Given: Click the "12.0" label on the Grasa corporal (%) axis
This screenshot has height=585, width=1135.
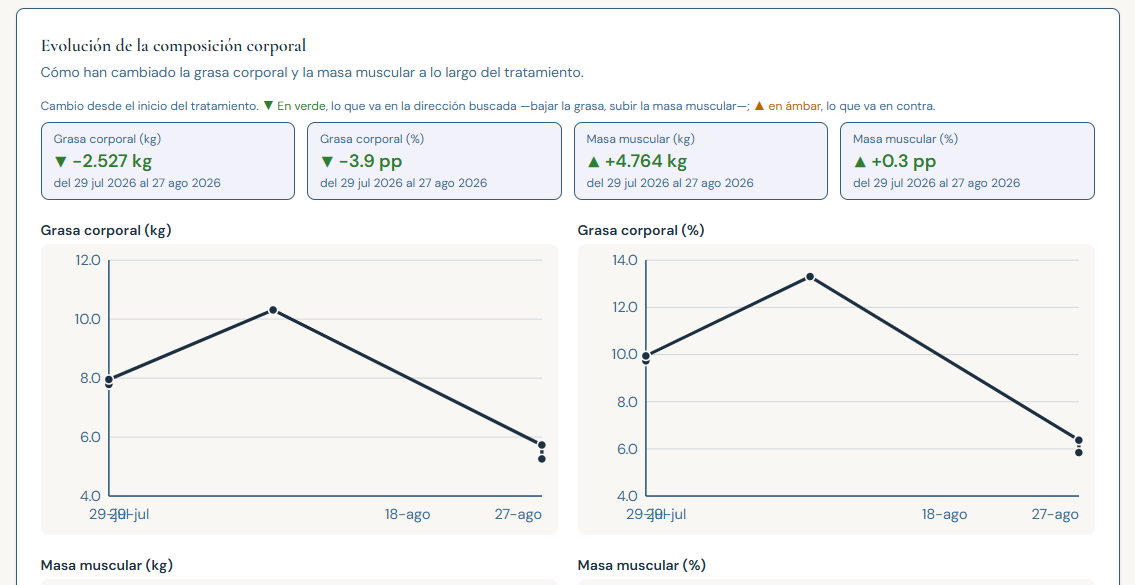Looking at the screenshot, I should click(x=625, y=307).
